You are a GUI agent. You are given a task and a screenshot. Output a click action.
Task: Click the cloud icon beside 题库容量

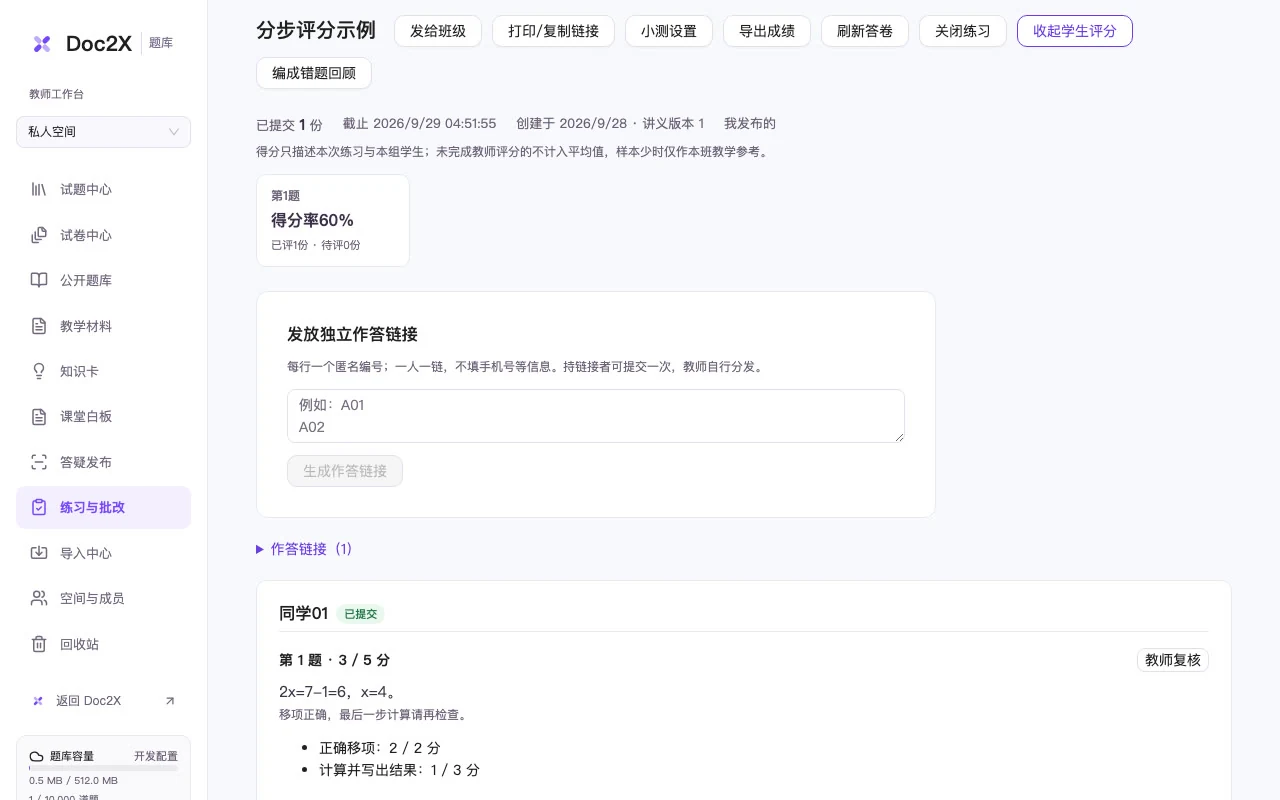37,757
